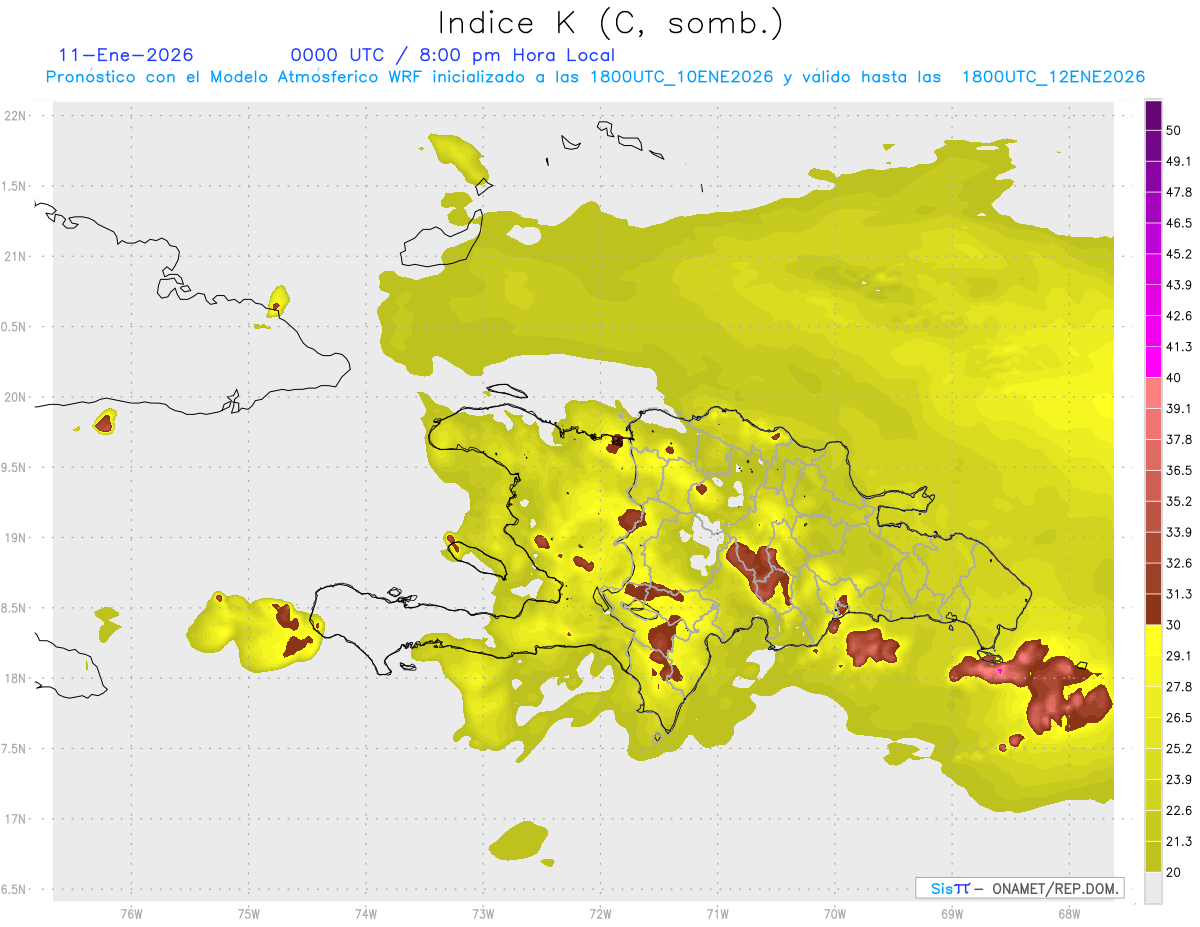Viewport: 1200px width, 927px height.
Task: Click the 'Indice K (C, somb.)' chart title
Action: coord(611,23)
